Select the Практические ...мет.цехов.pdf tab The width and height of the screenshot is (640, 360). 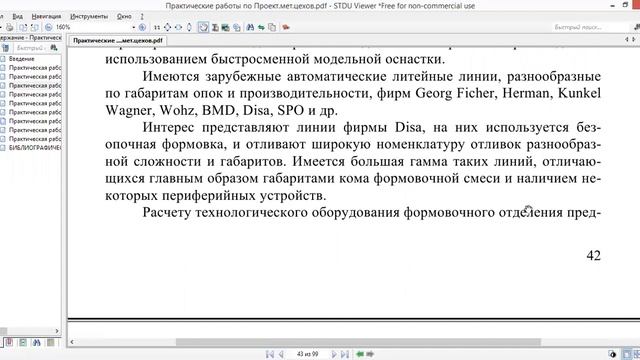(x=118, y=40)
